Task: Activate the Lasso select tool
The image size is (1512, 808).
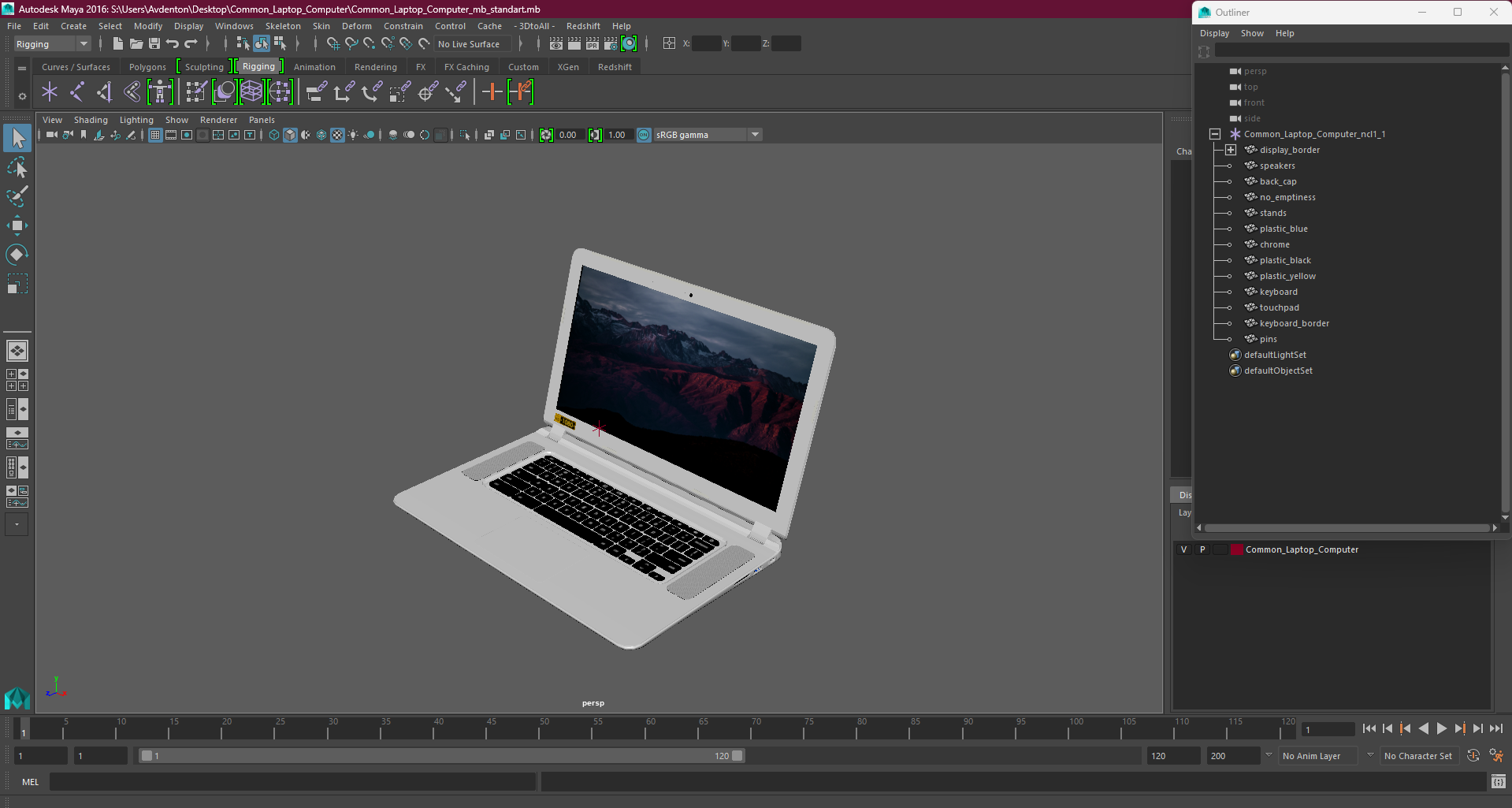Action: [17, 168]
